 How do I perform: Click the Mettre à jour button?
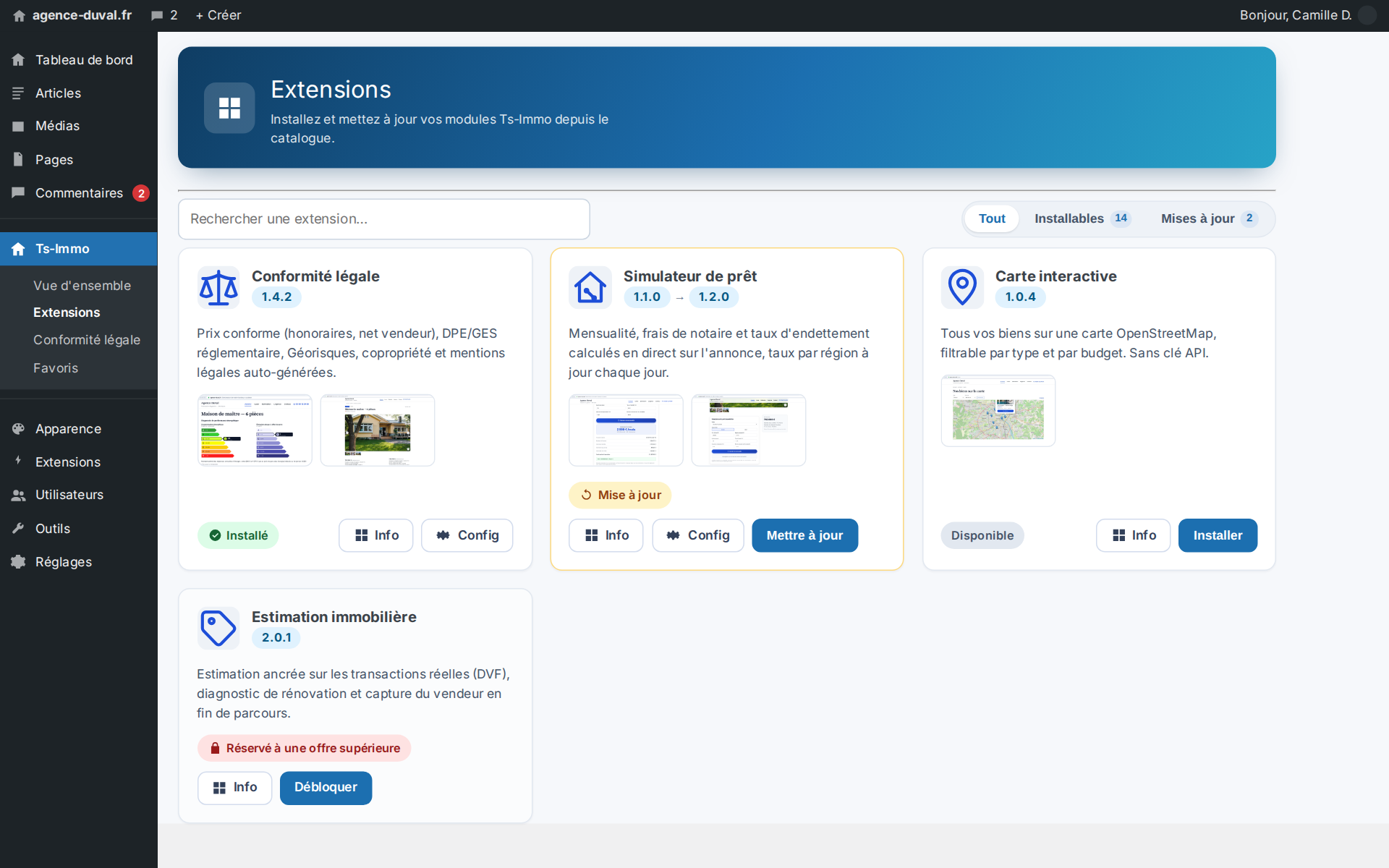point(805,535)
